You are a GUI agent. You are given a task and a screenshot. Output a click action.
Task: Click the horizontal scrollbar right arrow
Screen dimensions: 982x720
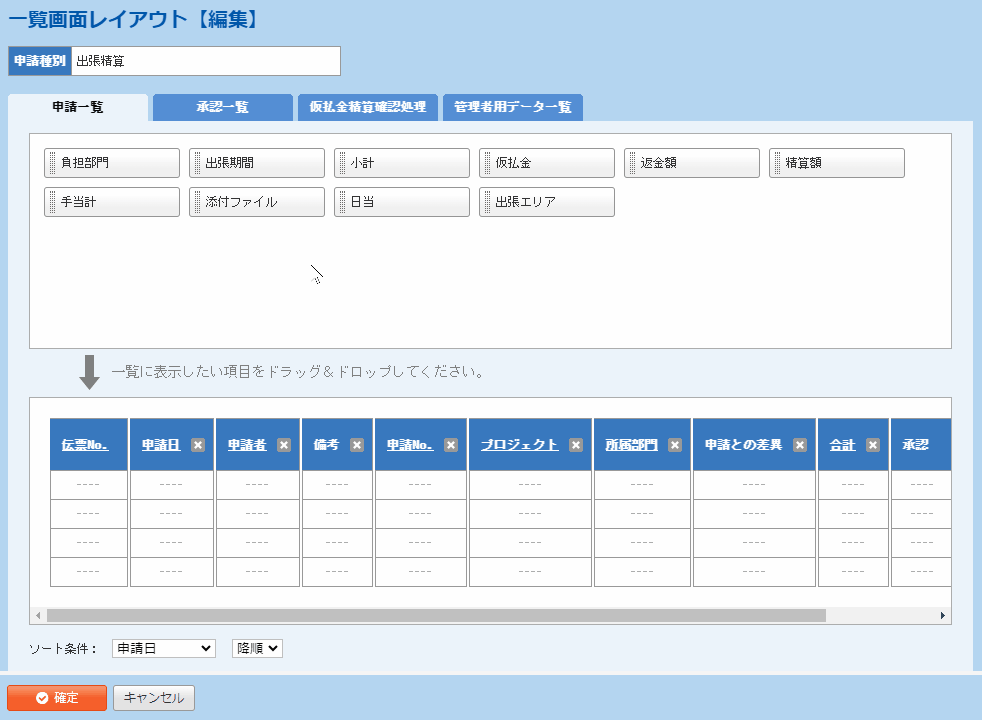coord(942,616)
